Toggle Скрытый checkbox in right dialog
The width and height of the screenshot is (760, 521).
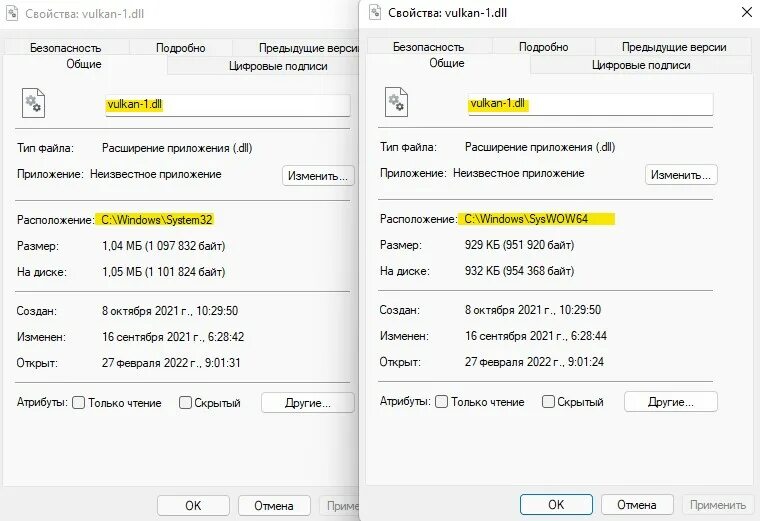point(548,402)
